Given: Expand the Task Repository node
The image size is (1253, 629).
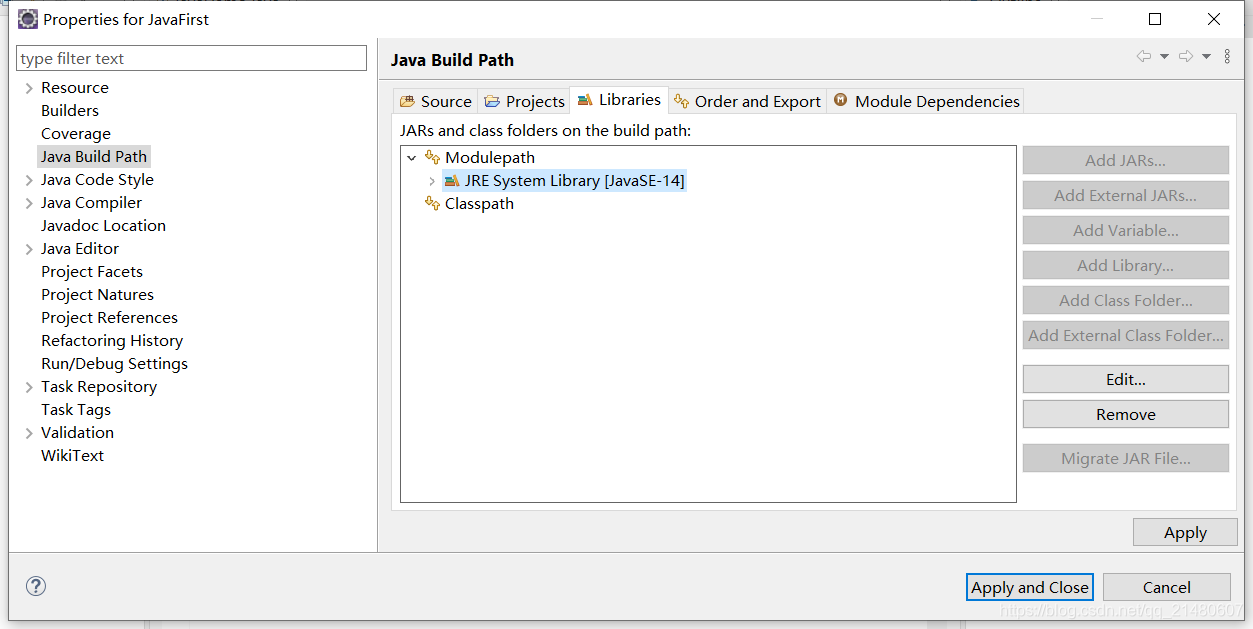Looking at the screenshot, I should 29,387.
